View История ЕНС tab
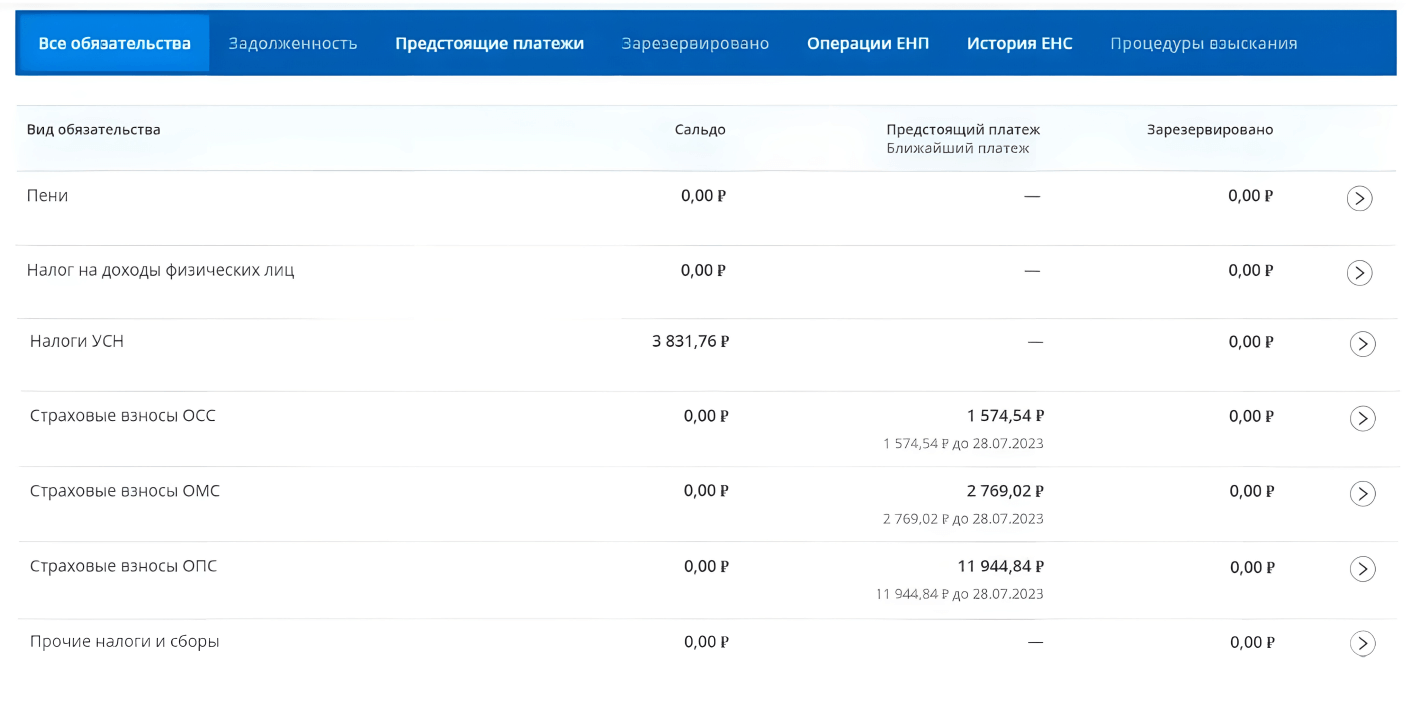Screen dimensions: 1418x702 [1019, 43]
